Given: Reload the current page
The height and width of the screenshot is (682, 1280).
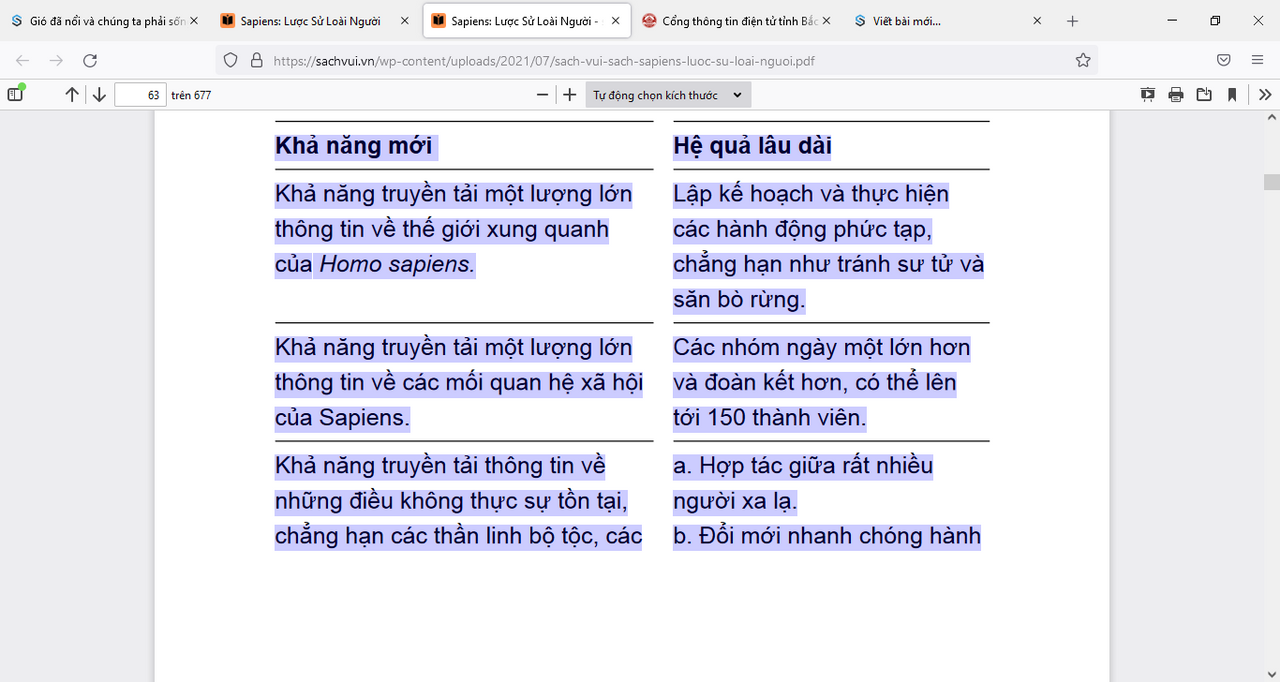Looking at the screenshot, I should pyautogui.click(x=90, y=60).
